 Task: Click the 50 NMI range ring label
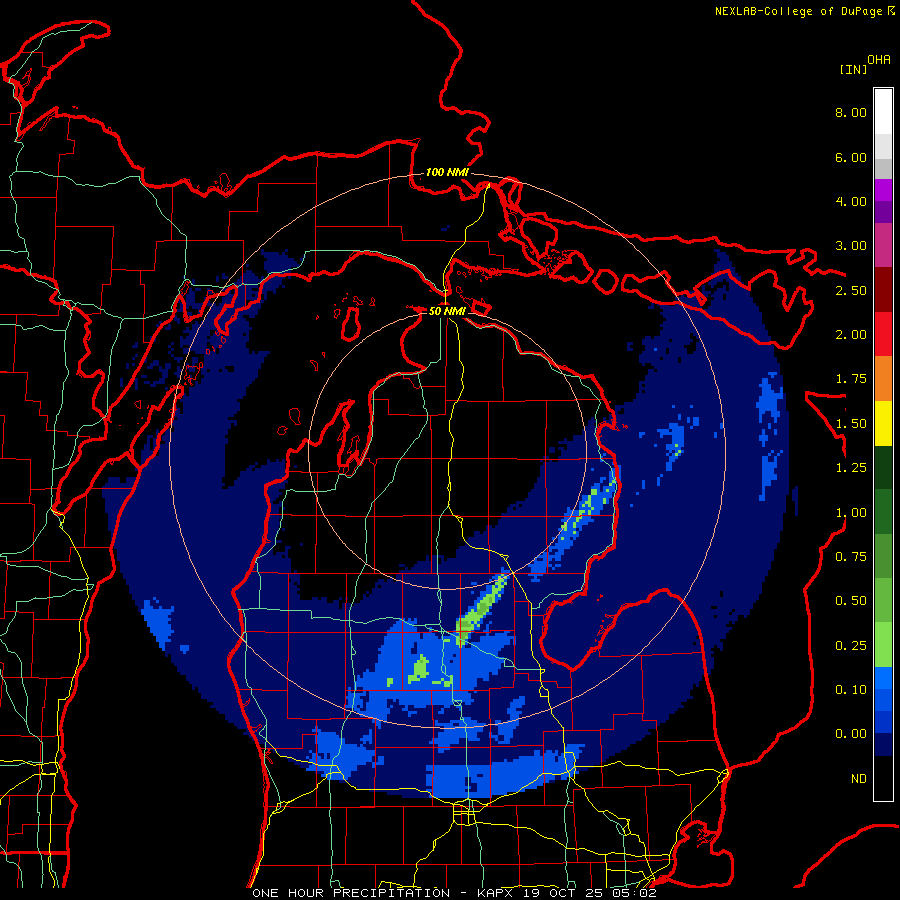click(x=447, y=311)
